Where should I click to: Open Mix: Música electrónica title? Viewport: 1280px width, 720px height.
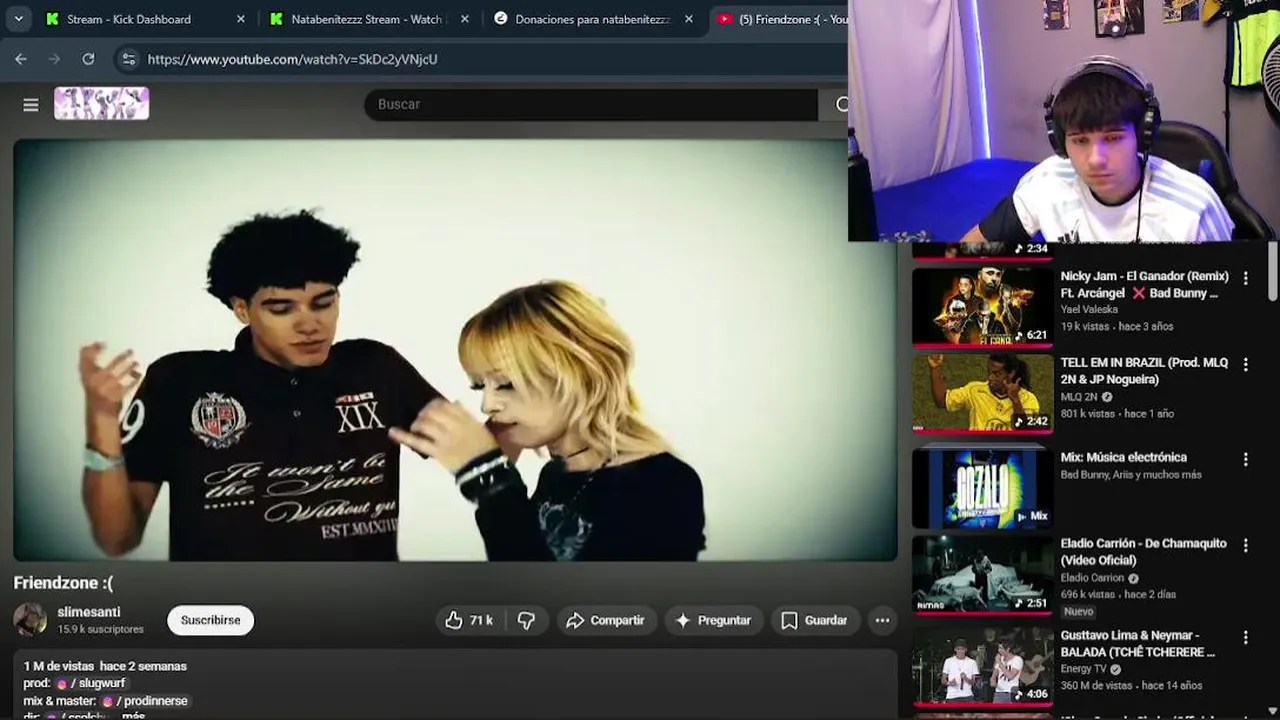pyautogui.click(x=1123, y=457)
